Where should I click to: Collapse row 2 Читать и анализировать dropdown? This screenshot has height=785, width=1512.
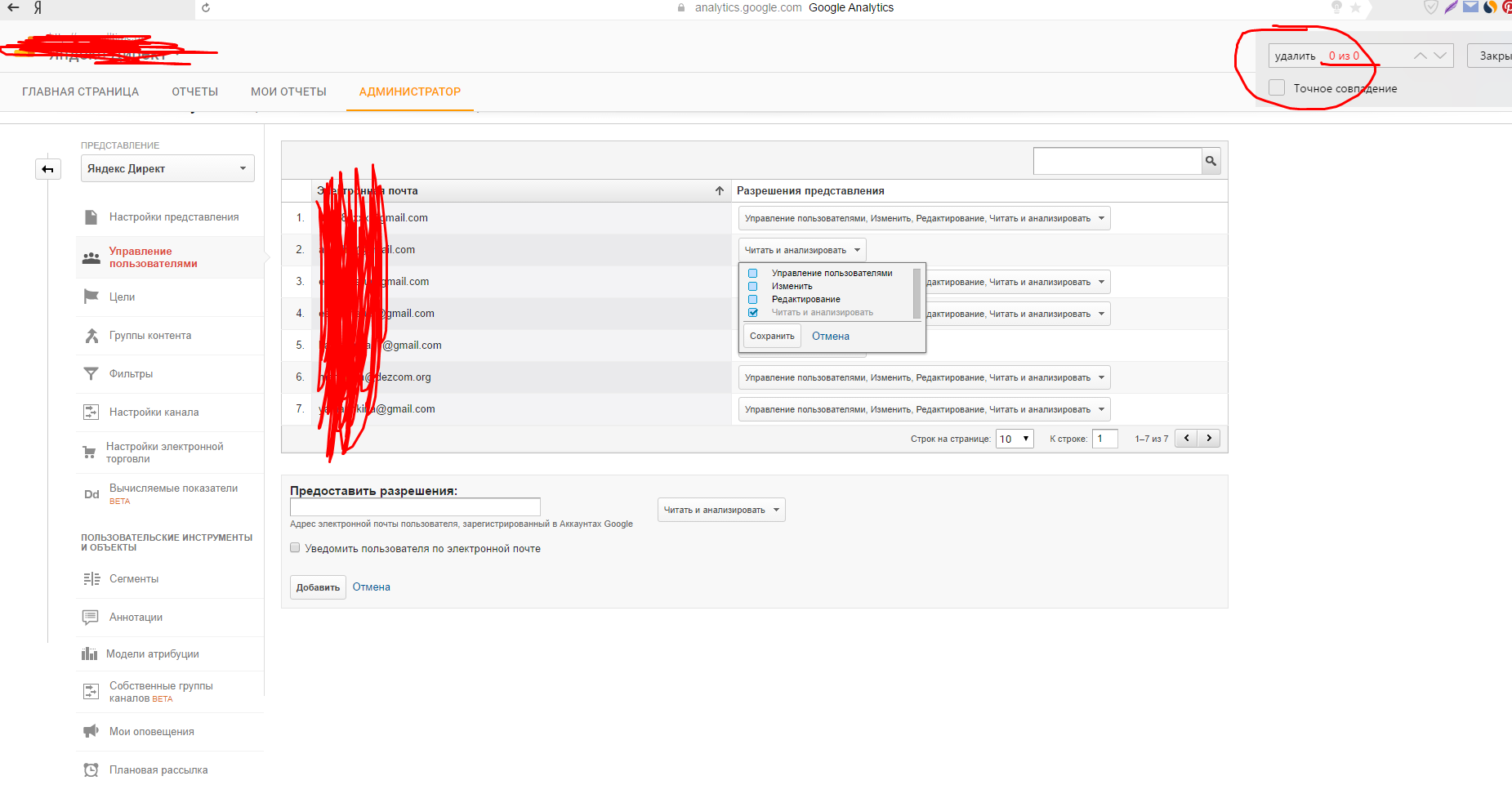tap(802, 251)
